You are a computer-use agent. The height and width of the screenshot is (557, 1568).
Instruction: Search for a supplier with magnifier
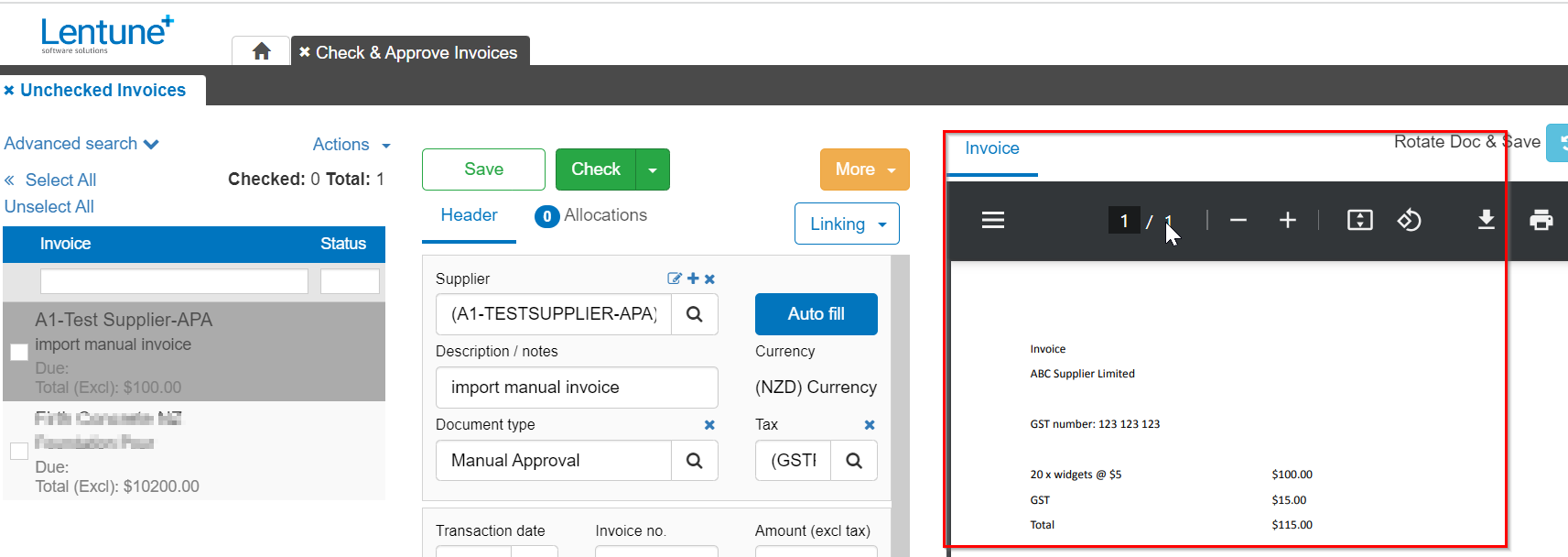pos(695,314)
